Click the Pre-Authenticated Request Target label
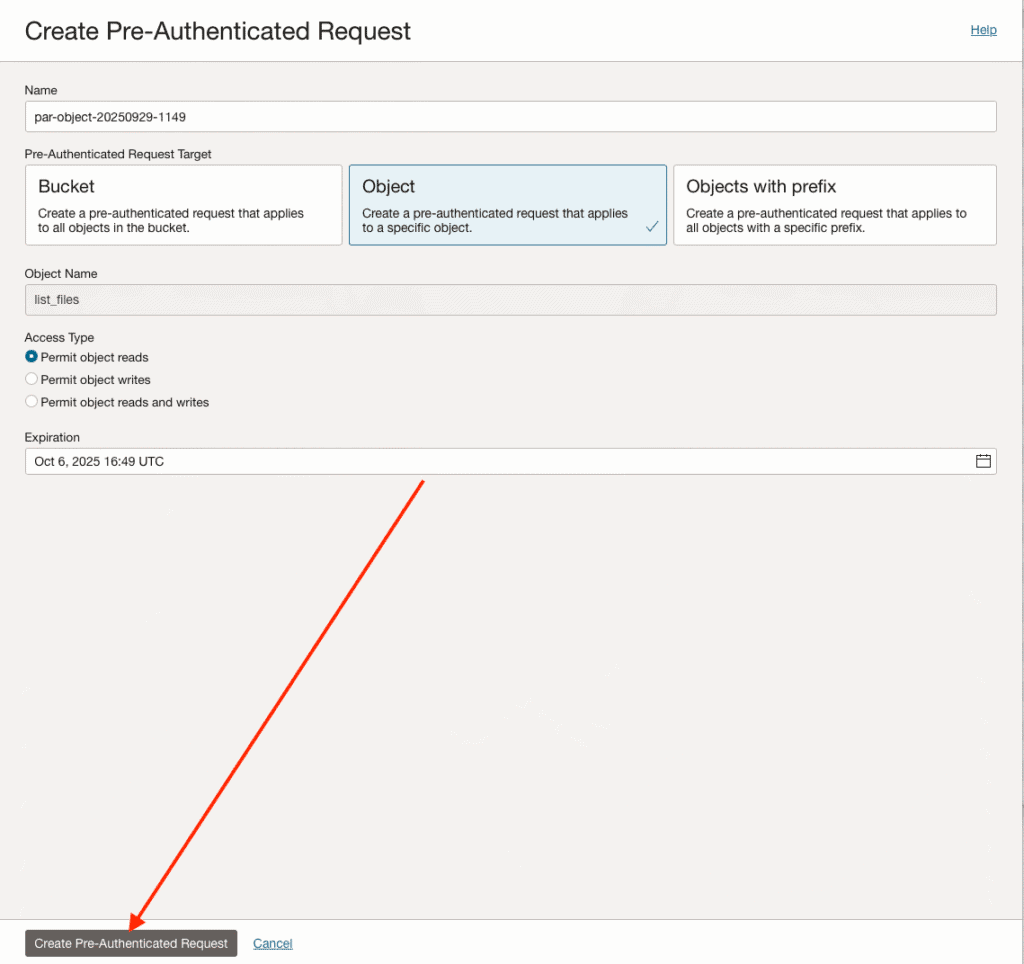The width and height of the screenshot is (1024, 964). coord(118,154)
